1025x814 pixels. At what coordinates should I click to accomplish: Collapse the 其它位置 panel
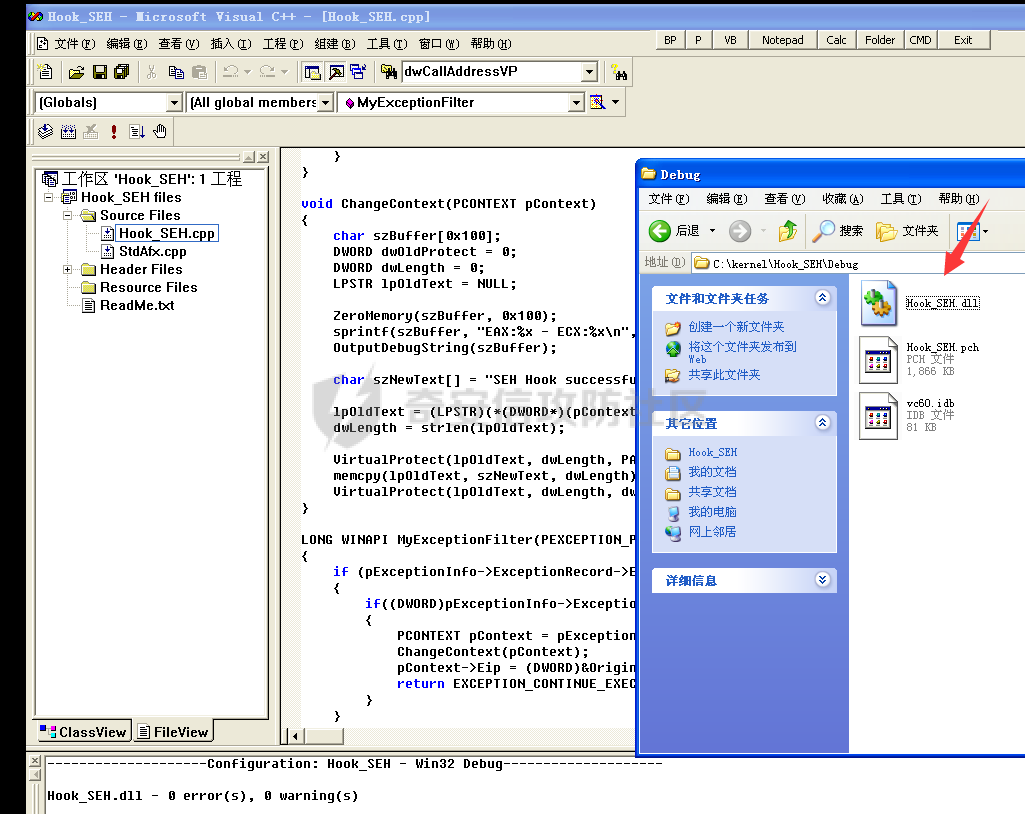tap(822, 423)
